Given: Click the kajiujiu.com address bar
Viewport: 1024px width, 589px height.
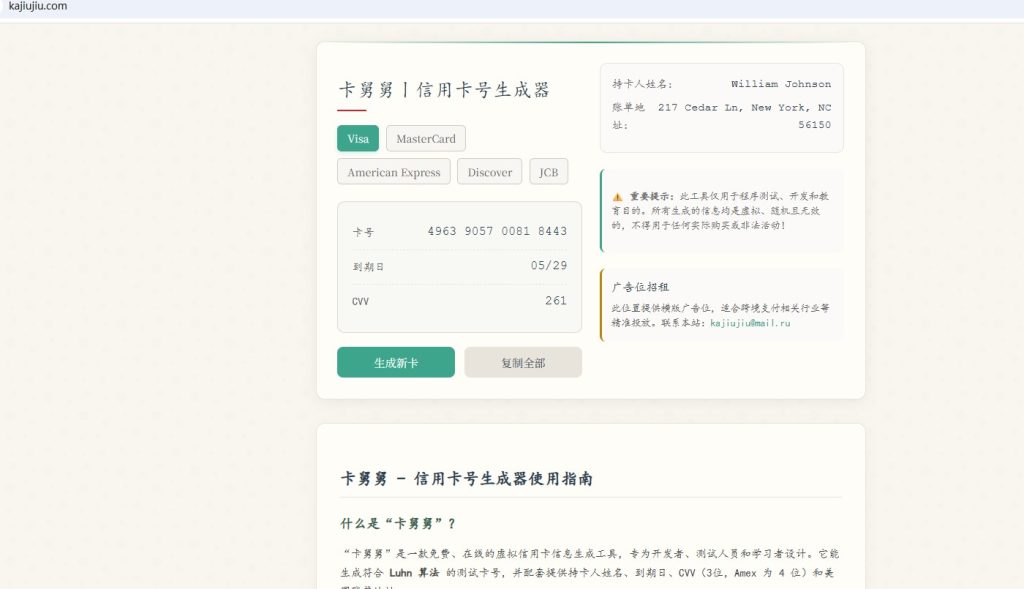Looking at the screenshot, I should [38, 7].
